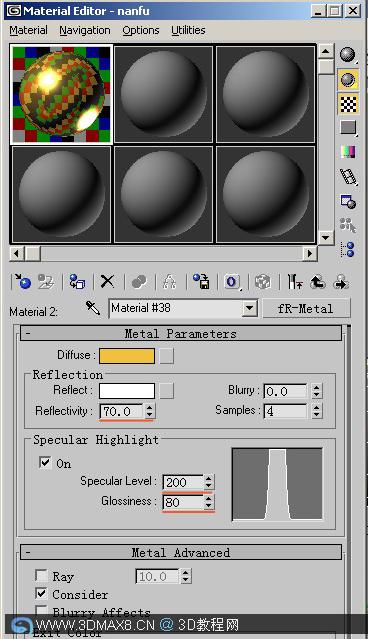Click the Sample Type sphere icon
The width and height of the screenshot is (368, 639).
348,55
